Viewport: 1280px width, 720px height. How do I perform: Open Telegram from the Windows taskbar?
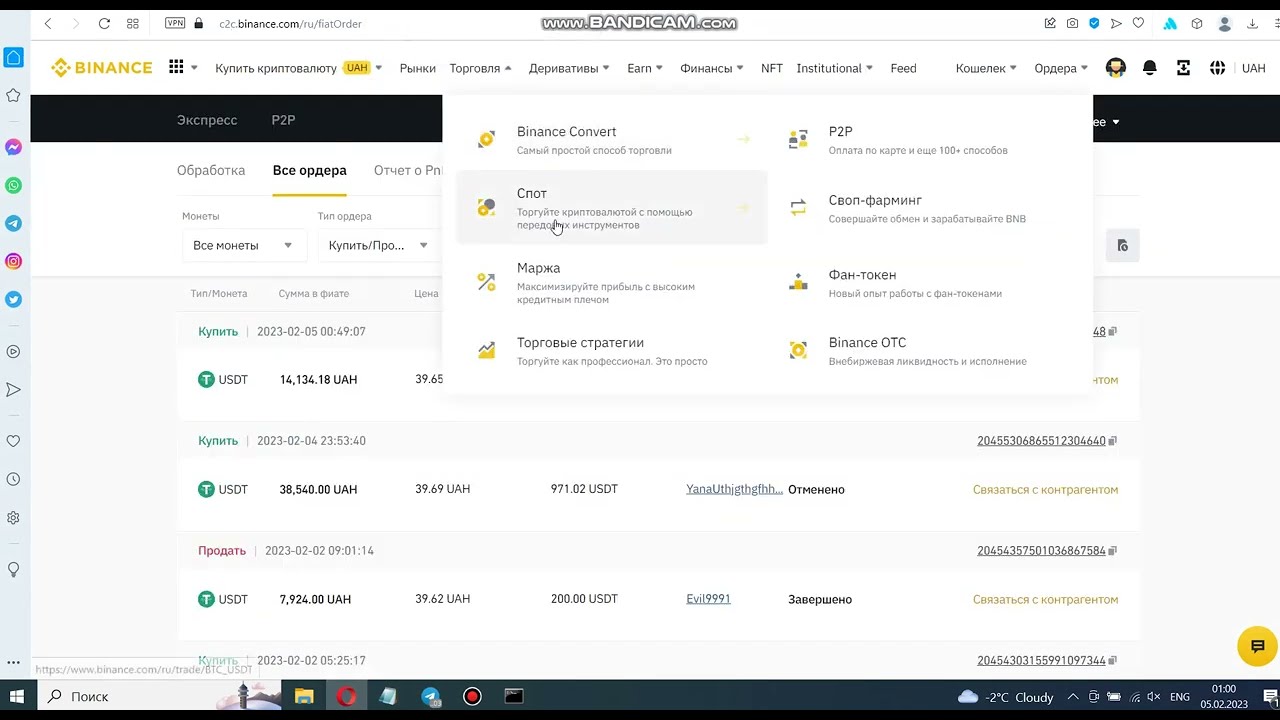(x=430, y=696)
